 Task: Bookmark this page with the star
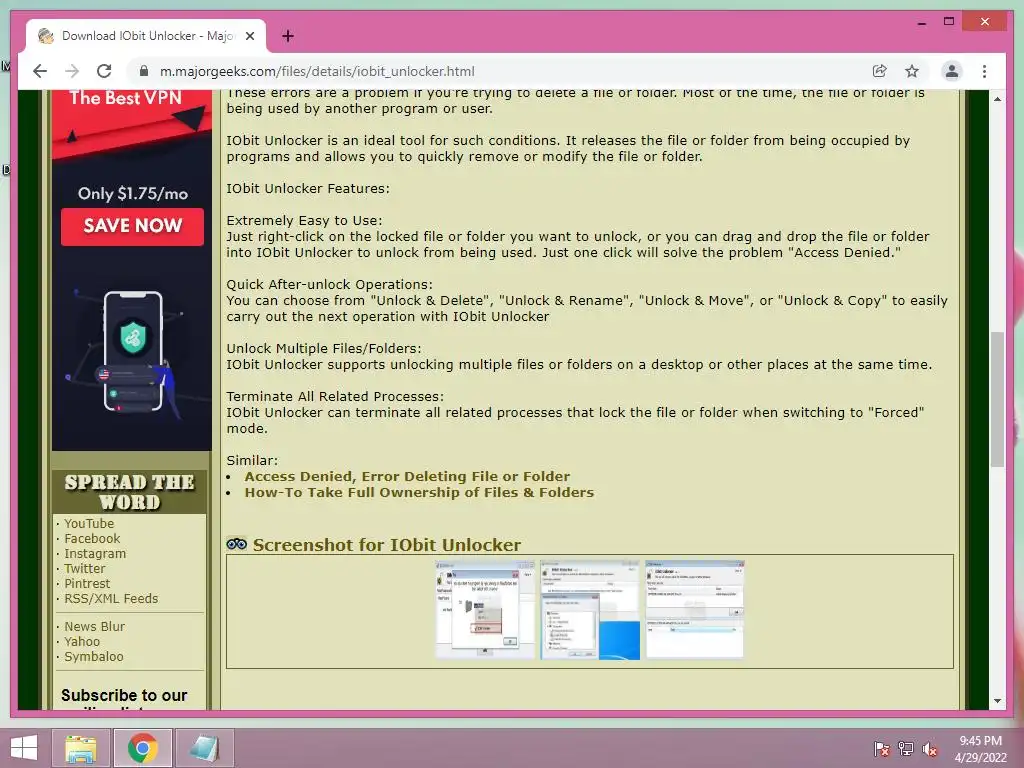click(x=912, y=71)
